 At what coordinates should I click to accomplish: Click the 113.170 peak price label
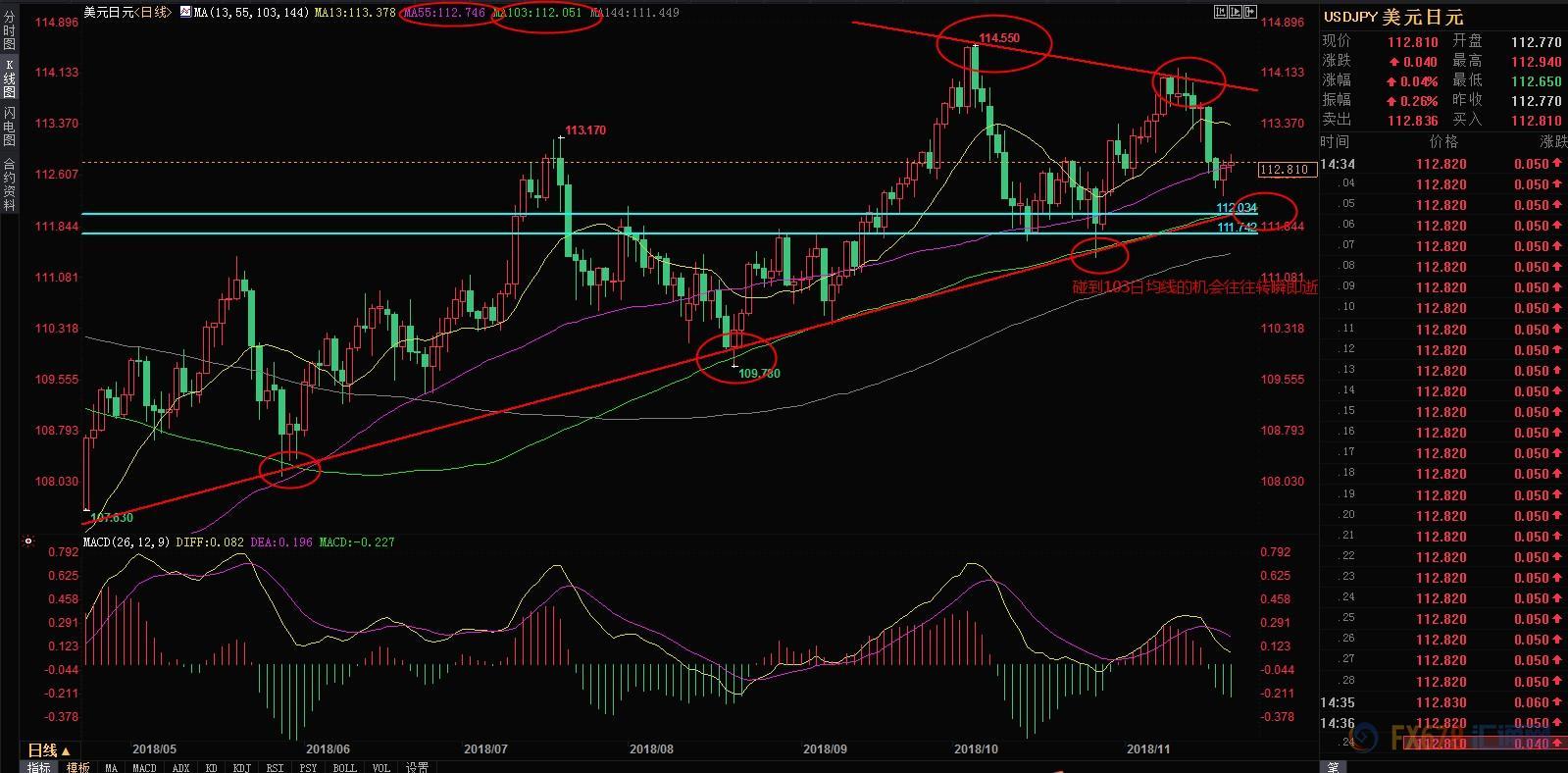coord(585,129)
